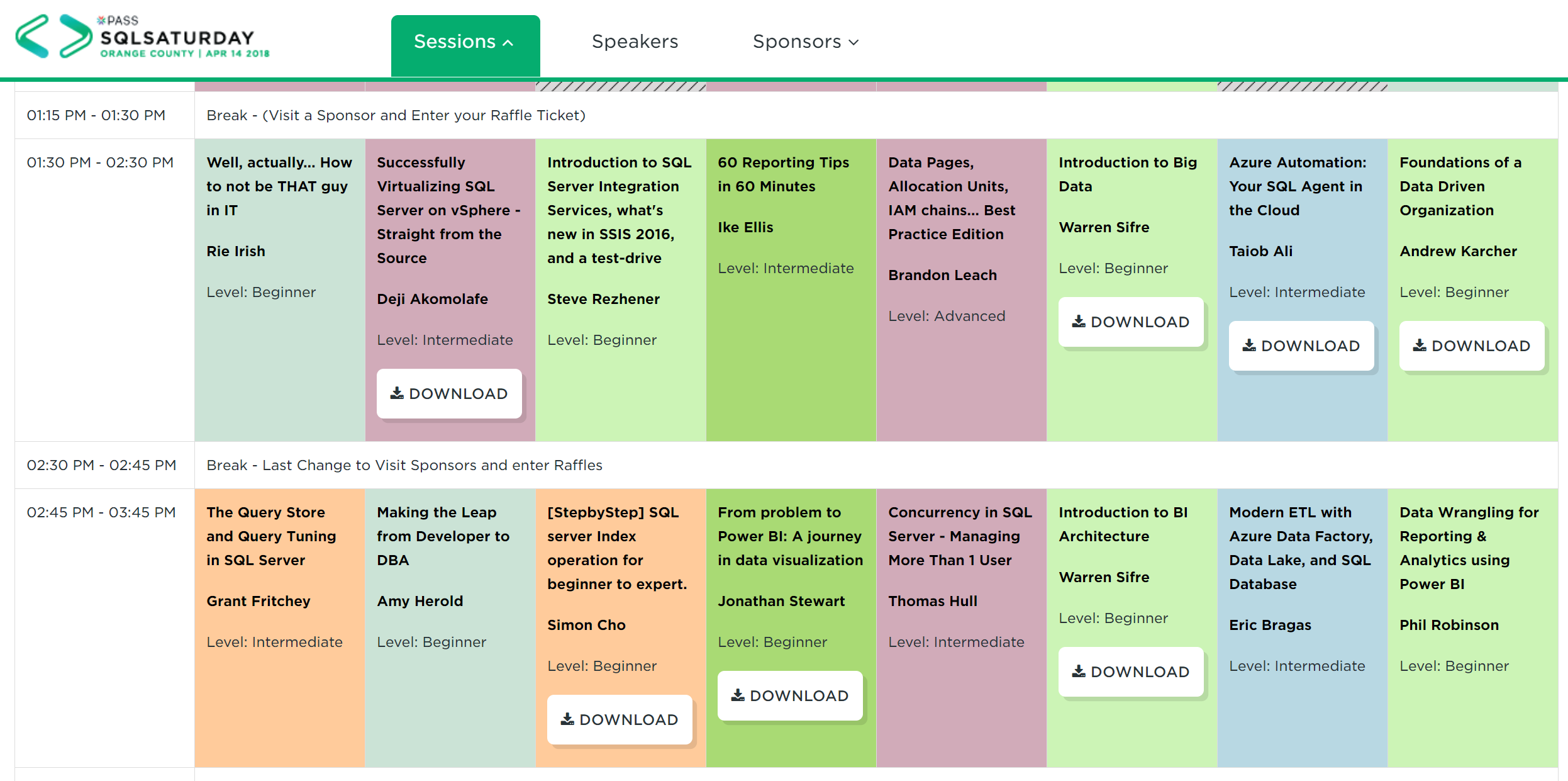
Task: View speaker Phil Robinson
Action: pos(1449,625)
